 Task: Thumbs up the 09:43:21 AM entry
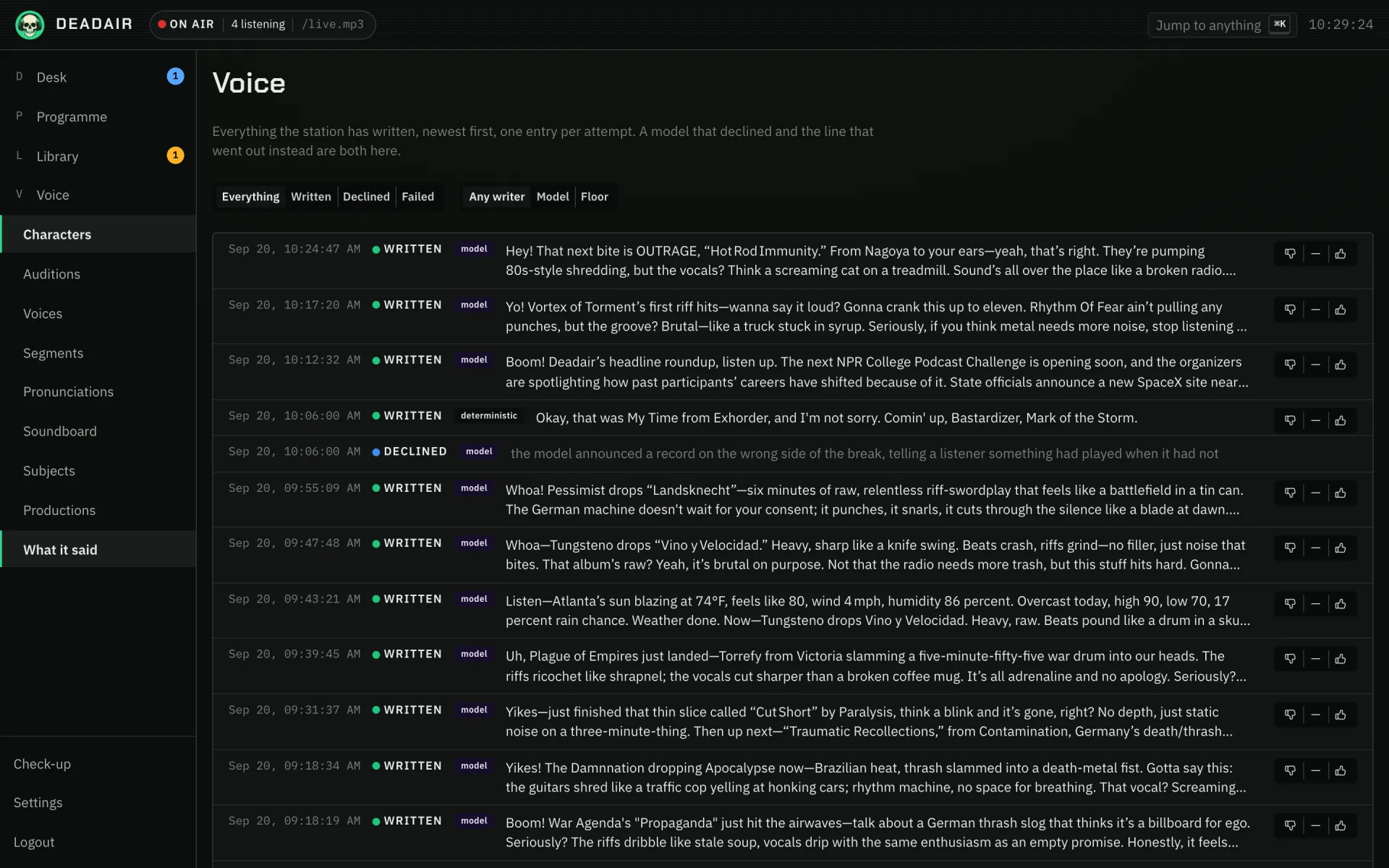[x=1341, y=603]
